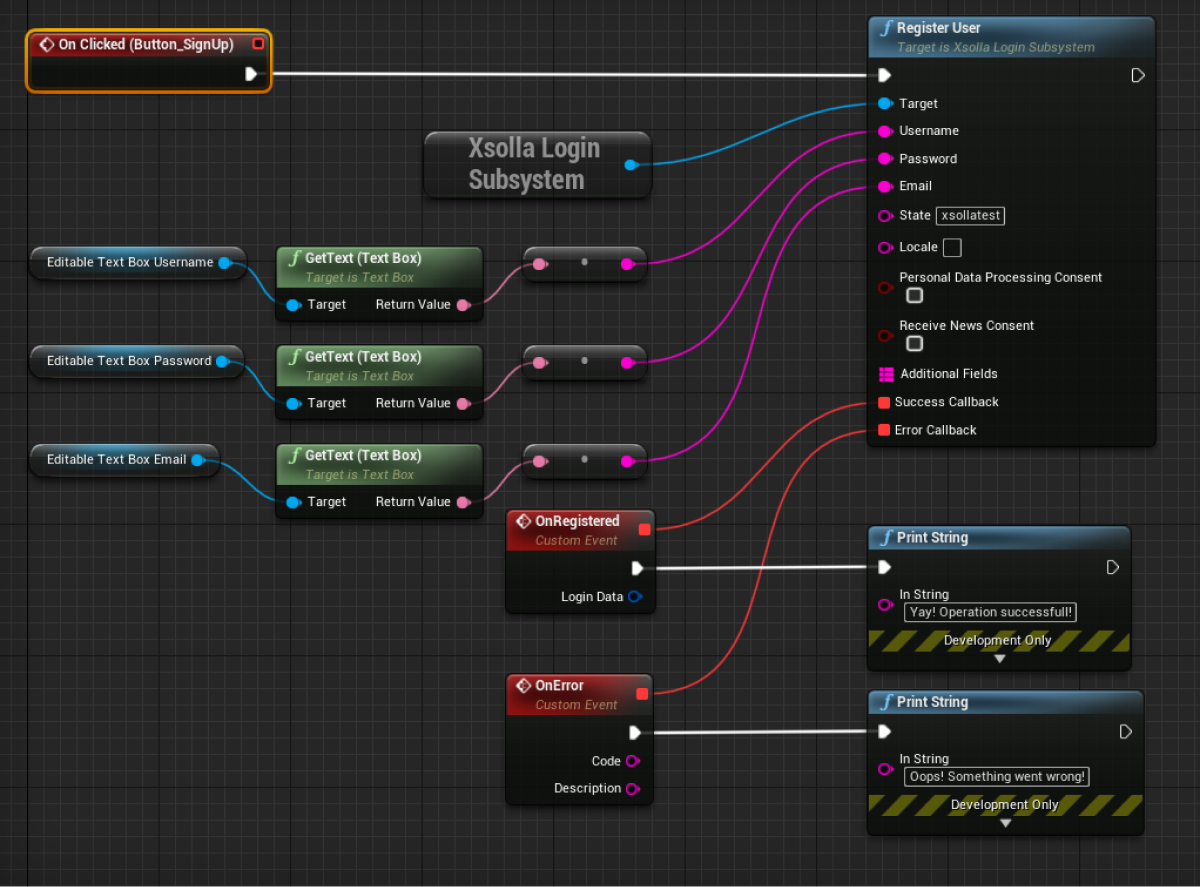Expand the successful Print String node options
Viewport: 1200px width, 887px height.
pos(999,659)
